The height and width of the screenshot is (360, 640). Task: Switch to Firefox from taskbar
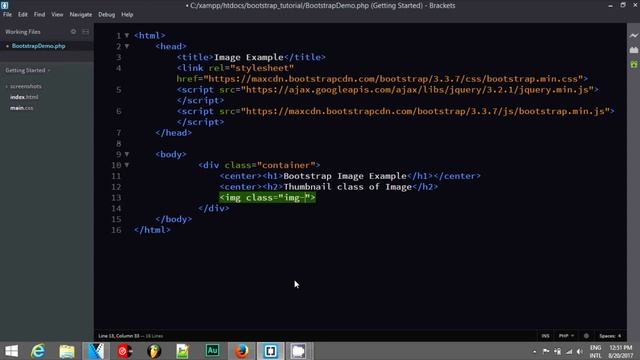coord(242,351)
